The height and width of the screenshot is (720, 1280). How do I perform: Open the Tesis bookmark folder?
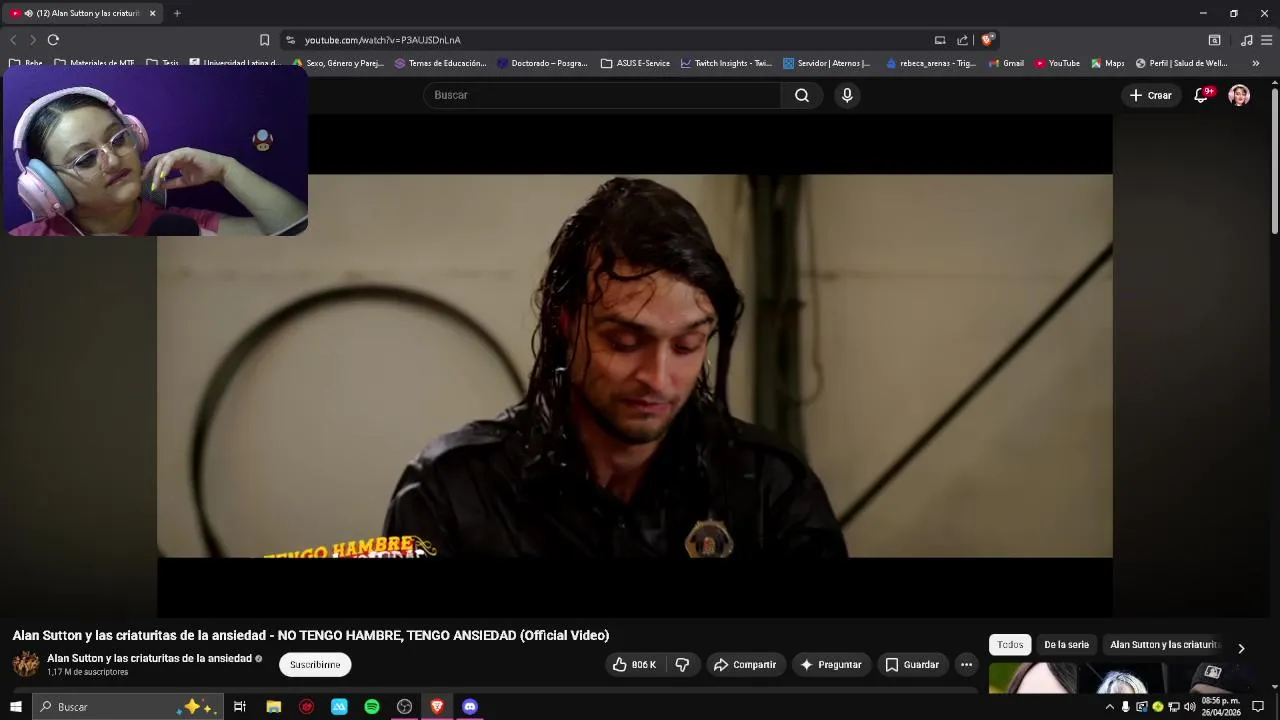pos(162,63)
